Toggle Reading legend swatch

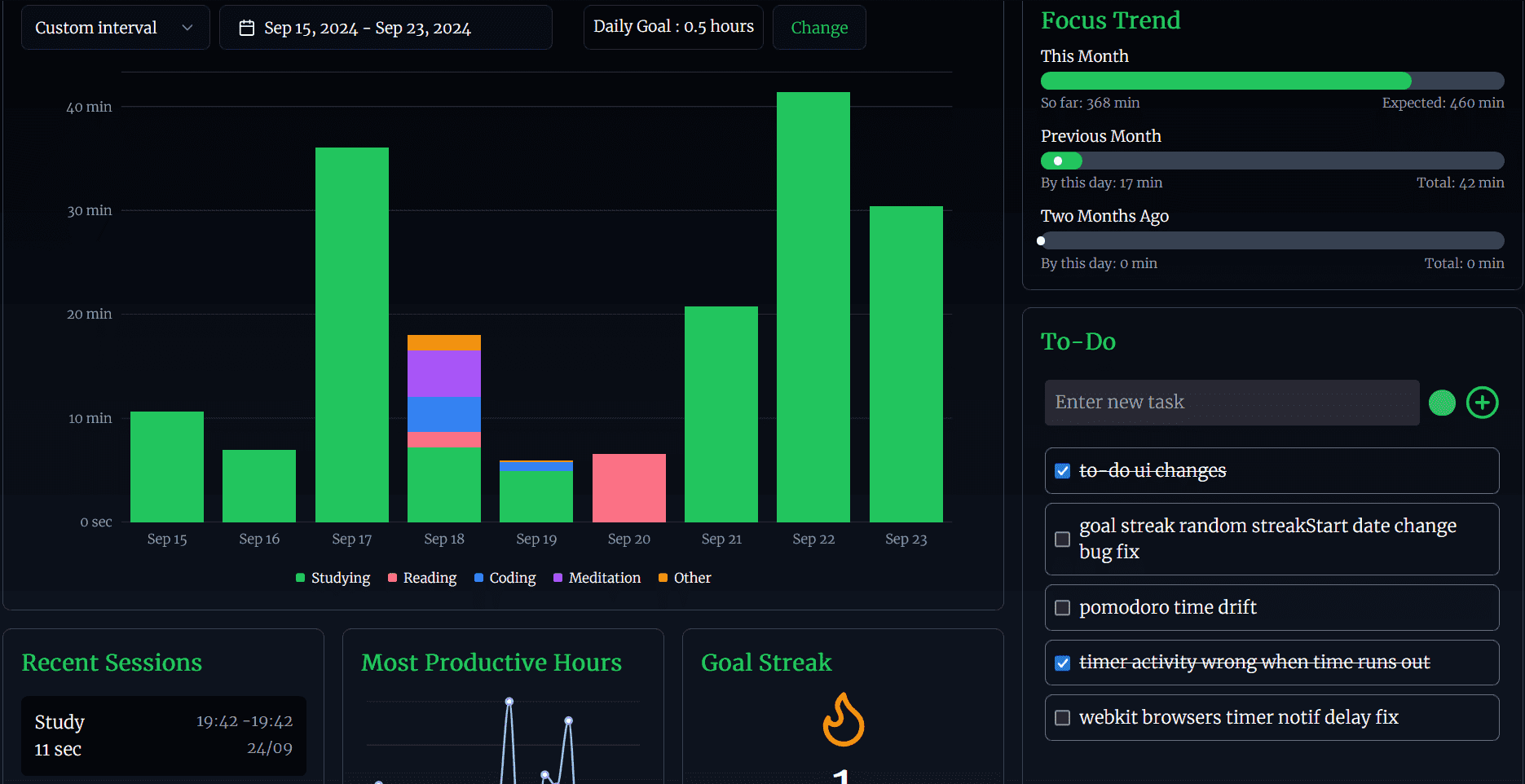click(x=392, y=578)
